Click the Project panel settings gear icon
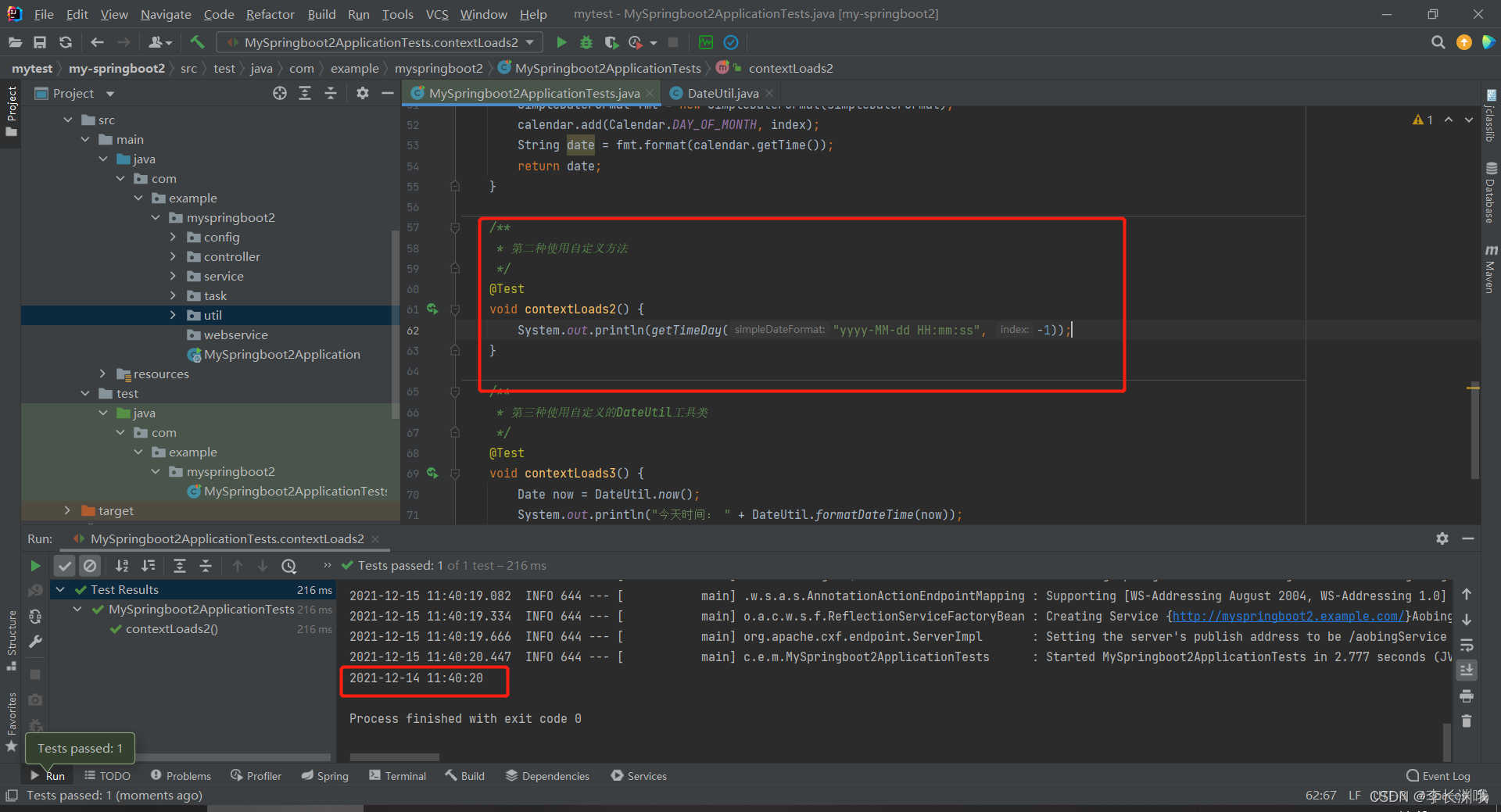 362,93
